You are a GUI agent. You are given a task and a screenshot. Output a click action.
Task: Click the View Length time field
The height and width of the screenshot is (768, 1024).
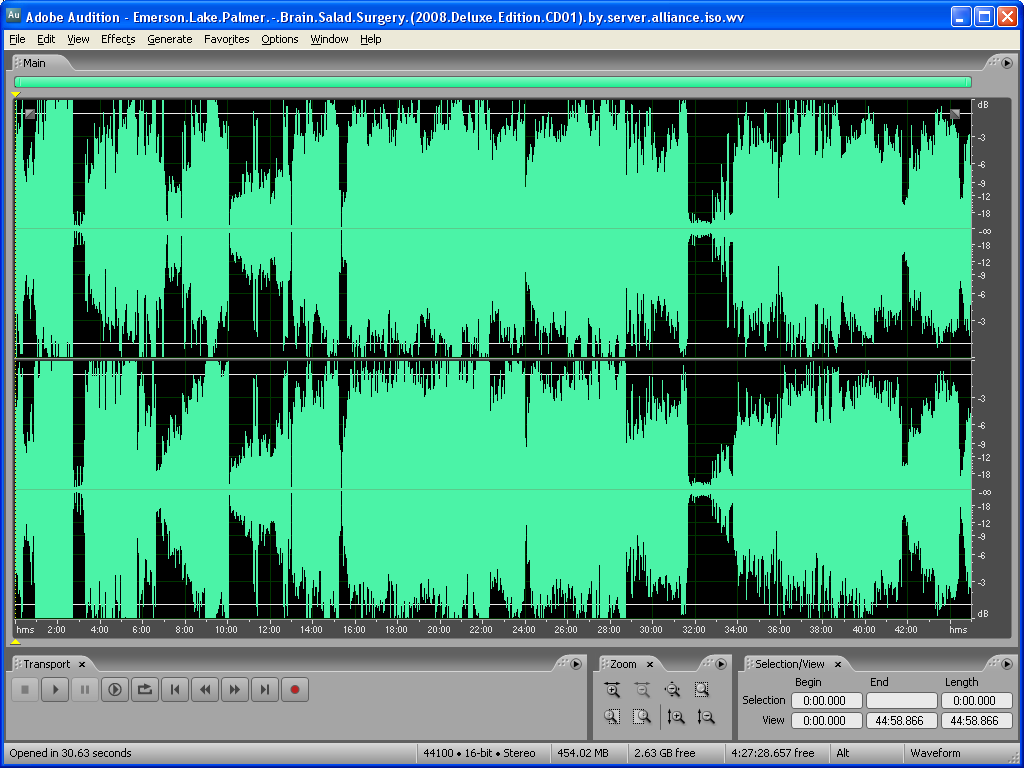point(976,721)
